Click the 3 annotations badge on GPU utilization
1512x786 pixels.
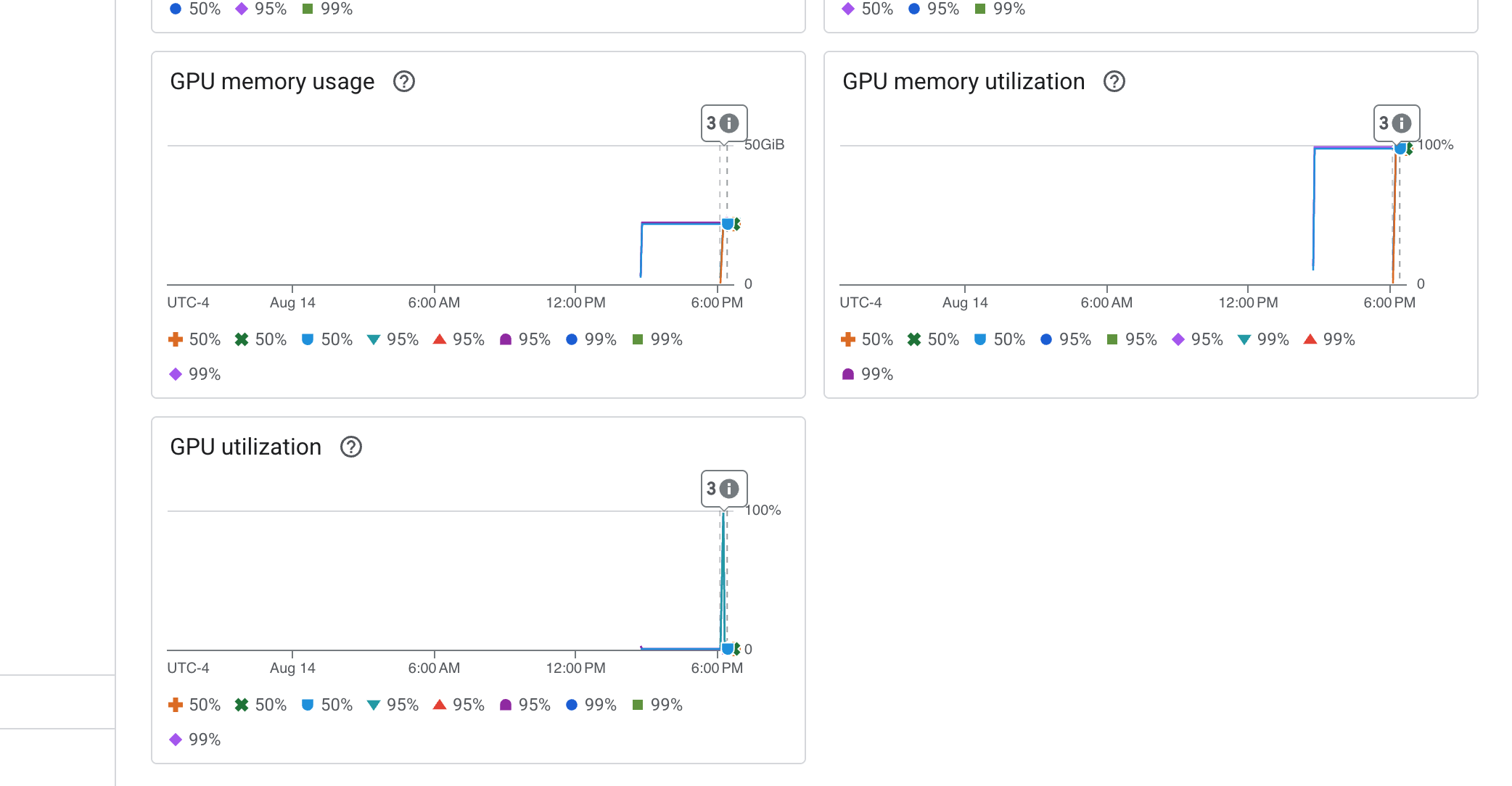(x=723, y=489)
